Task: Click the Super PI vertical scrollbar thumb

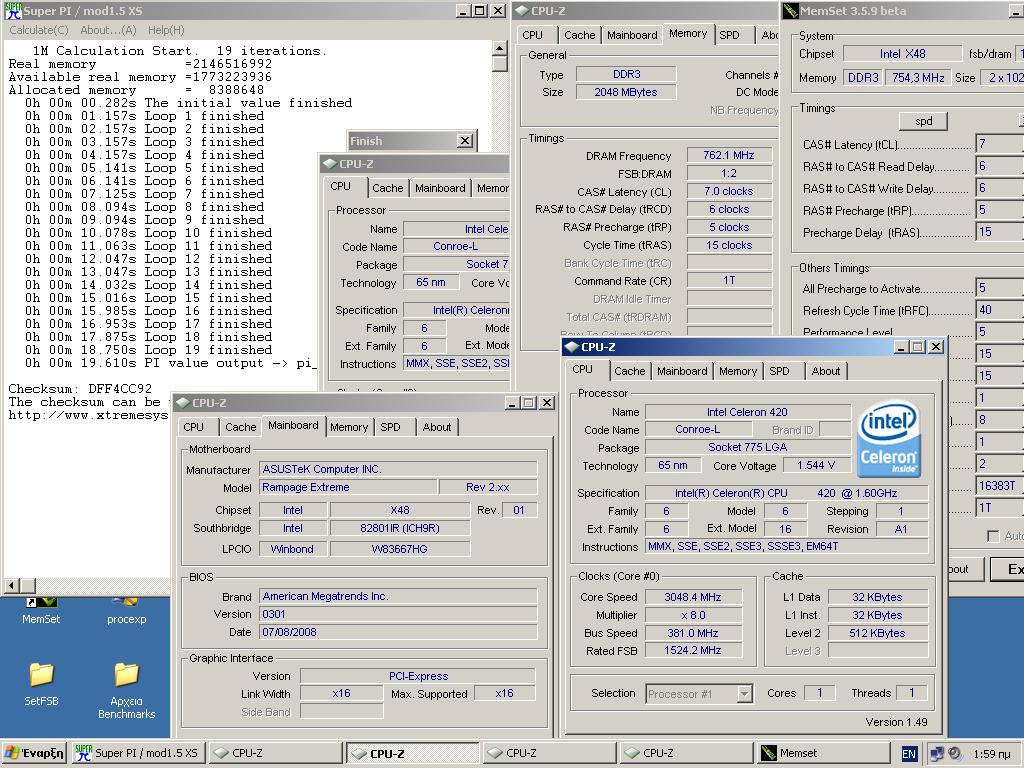Action: pyautogui.click(x=500, y=63)
